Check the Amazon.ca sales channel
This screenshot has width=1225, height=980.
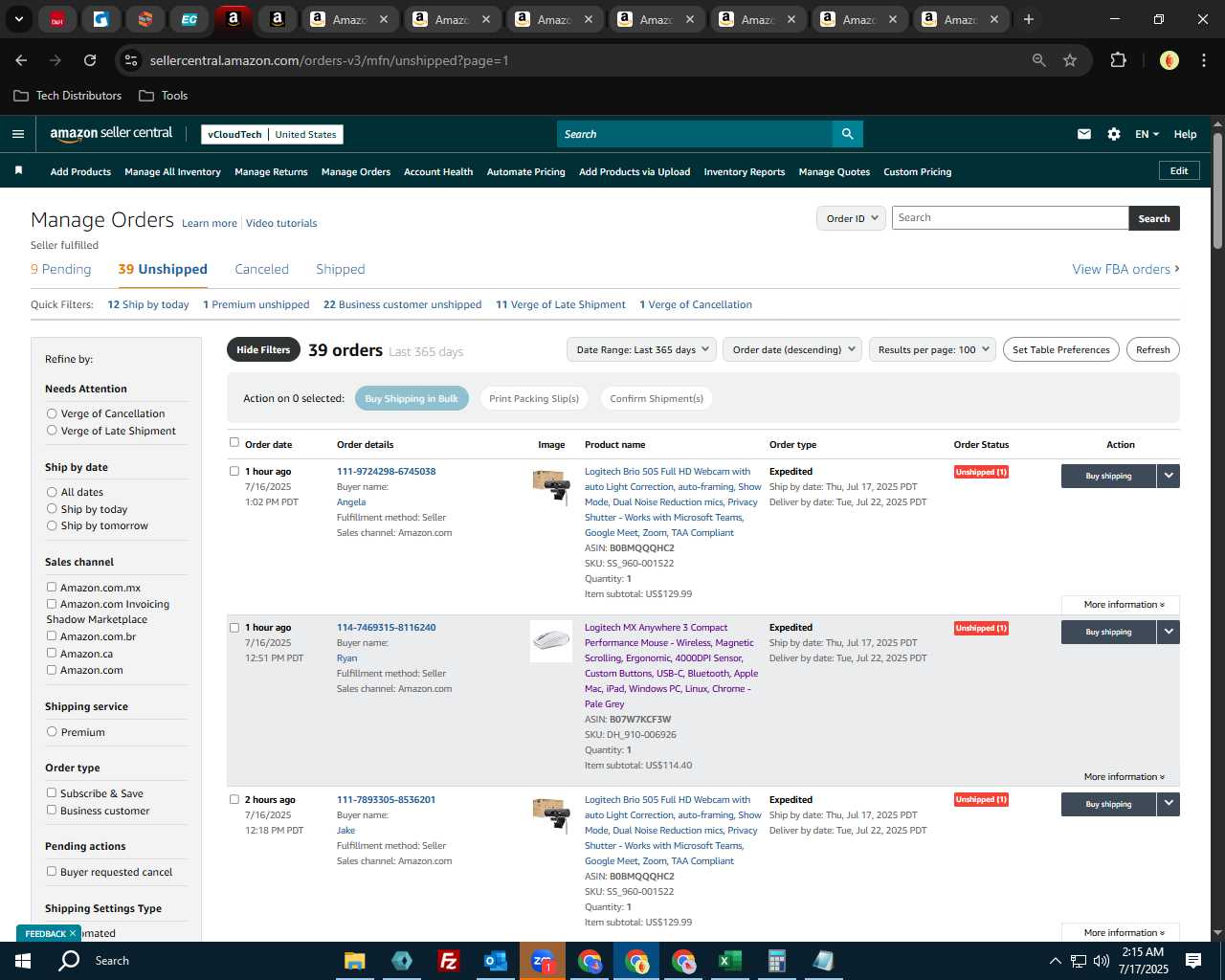coord(52,654)
